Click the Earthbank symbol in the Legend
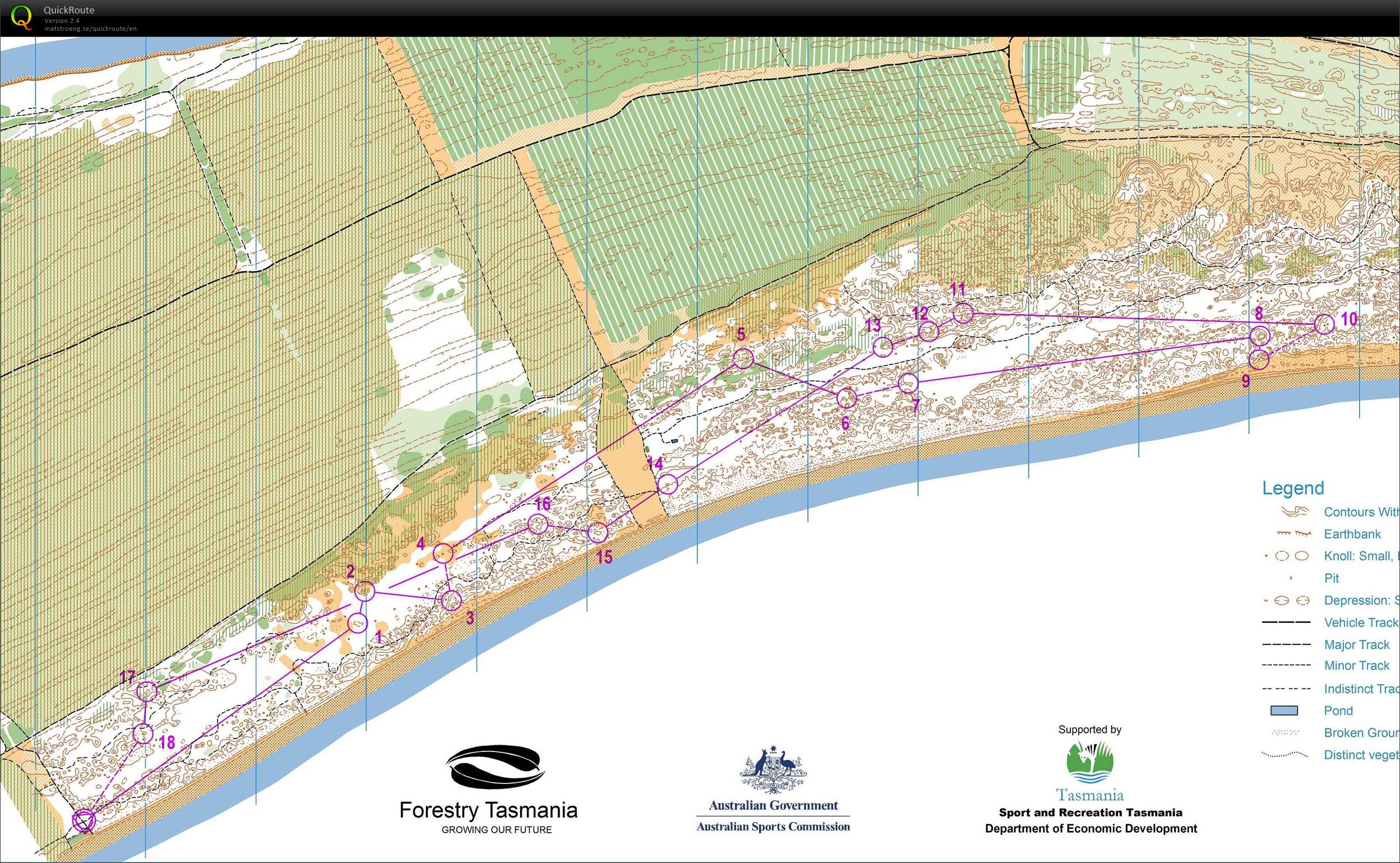 pos(1294,534)
